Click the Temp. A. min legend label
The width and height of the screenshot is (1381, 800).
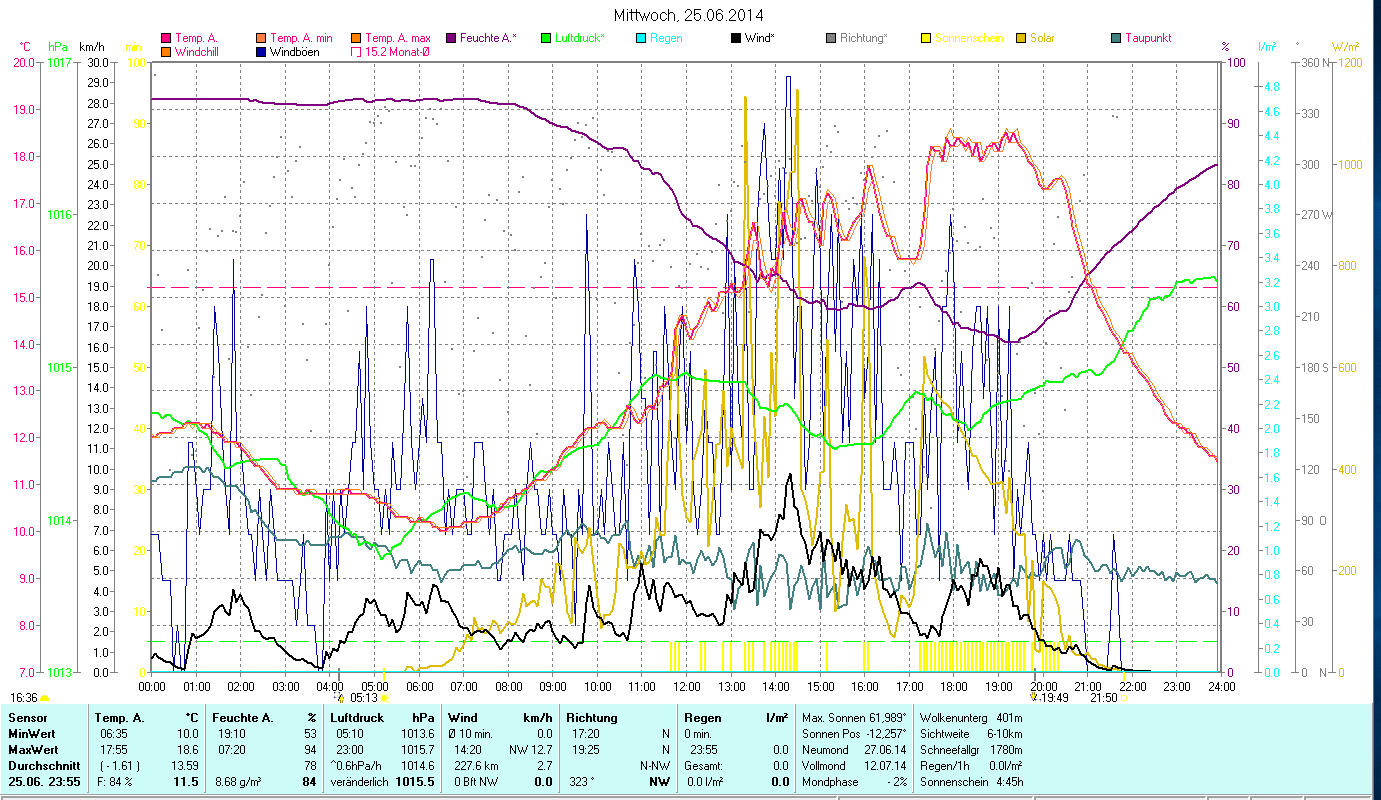[301, 38]
